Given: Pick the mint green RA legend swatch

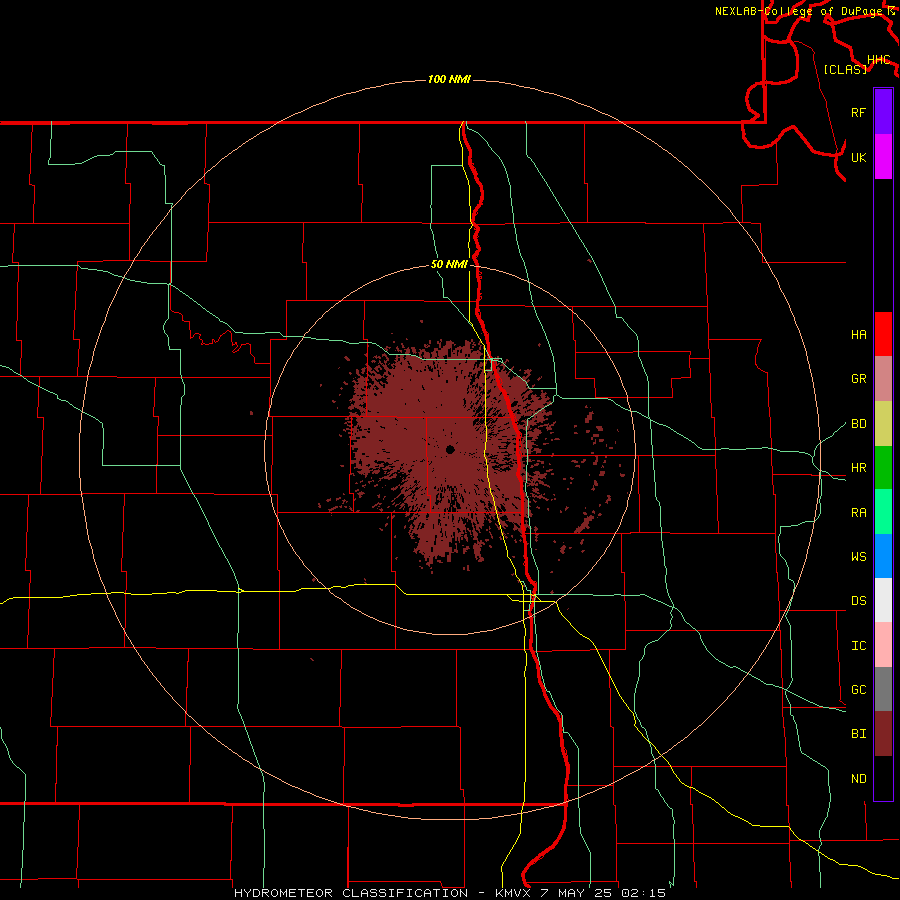Looking at the screenshot, I should [883, 512].
